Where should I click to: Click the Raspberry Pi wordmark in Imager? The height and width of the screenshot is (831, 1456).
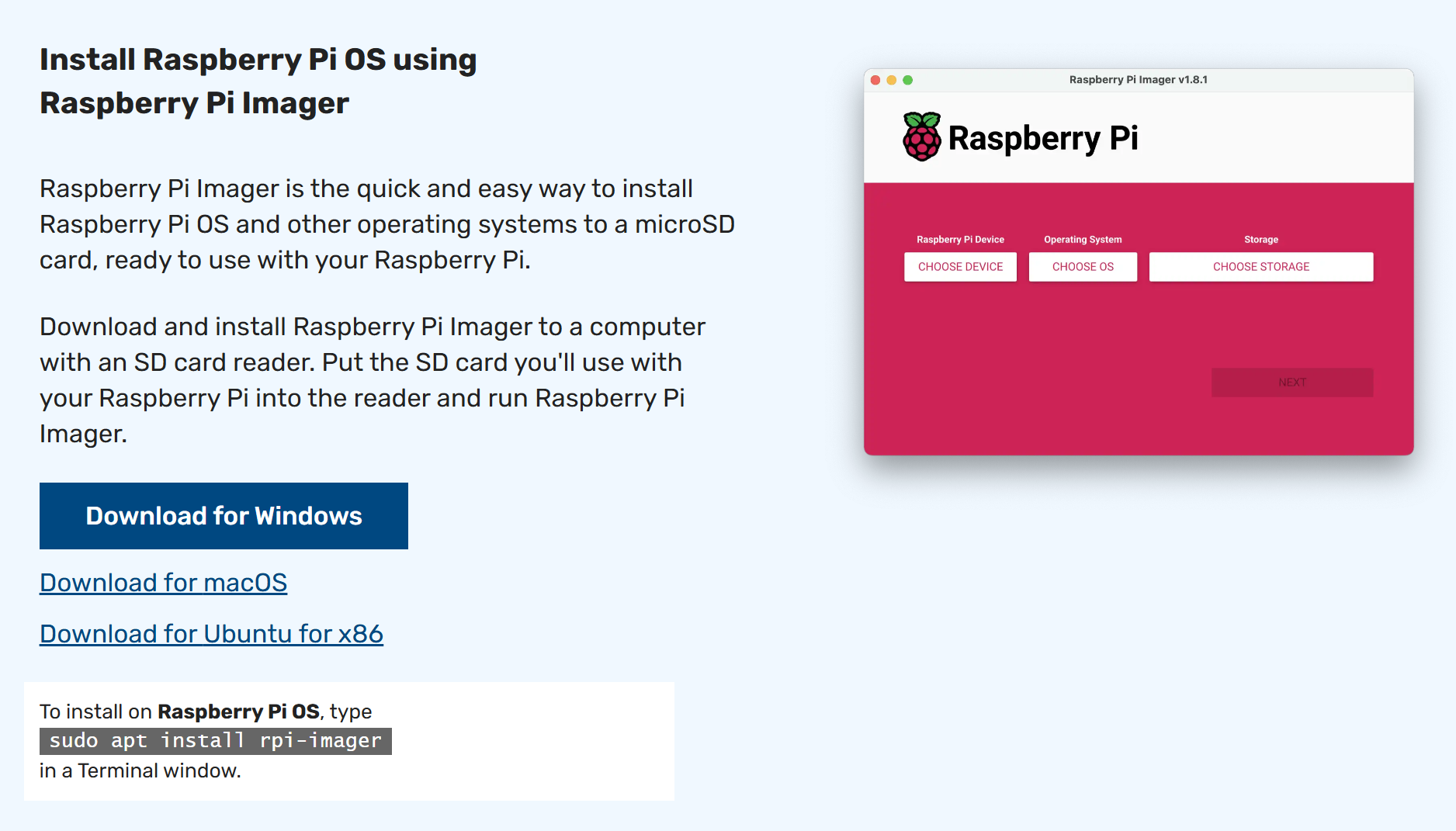click(1043, 139)
